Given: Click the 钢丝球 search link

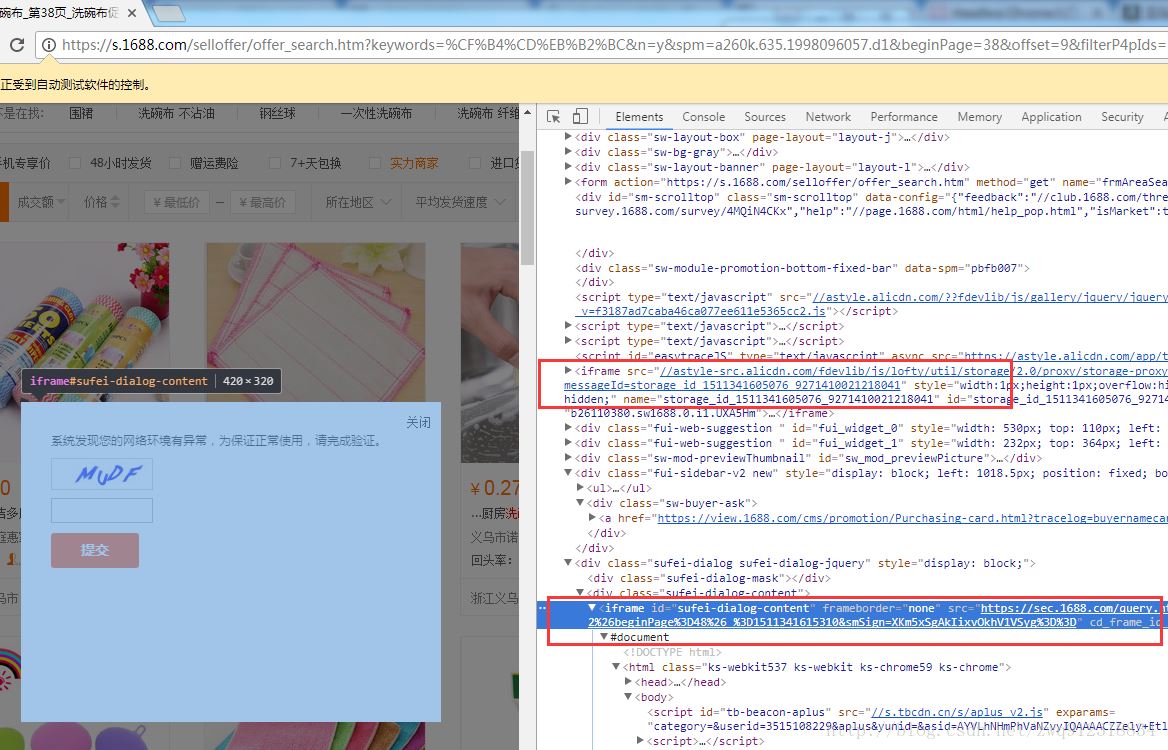Looking at the screenshot, I should pos(277,113).
